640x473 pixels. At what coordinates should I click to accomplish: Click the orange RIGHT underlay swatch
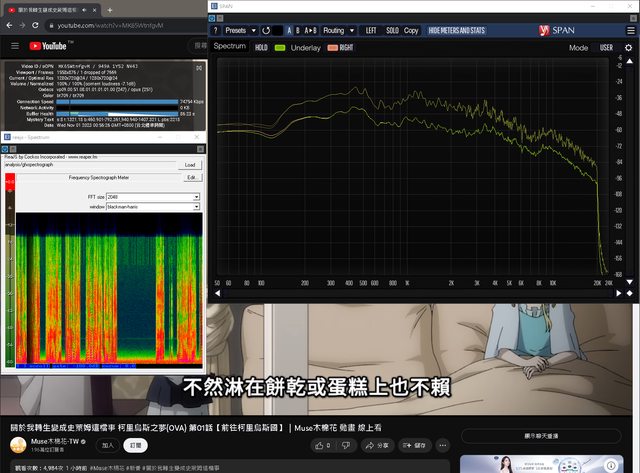coord(332,48)
